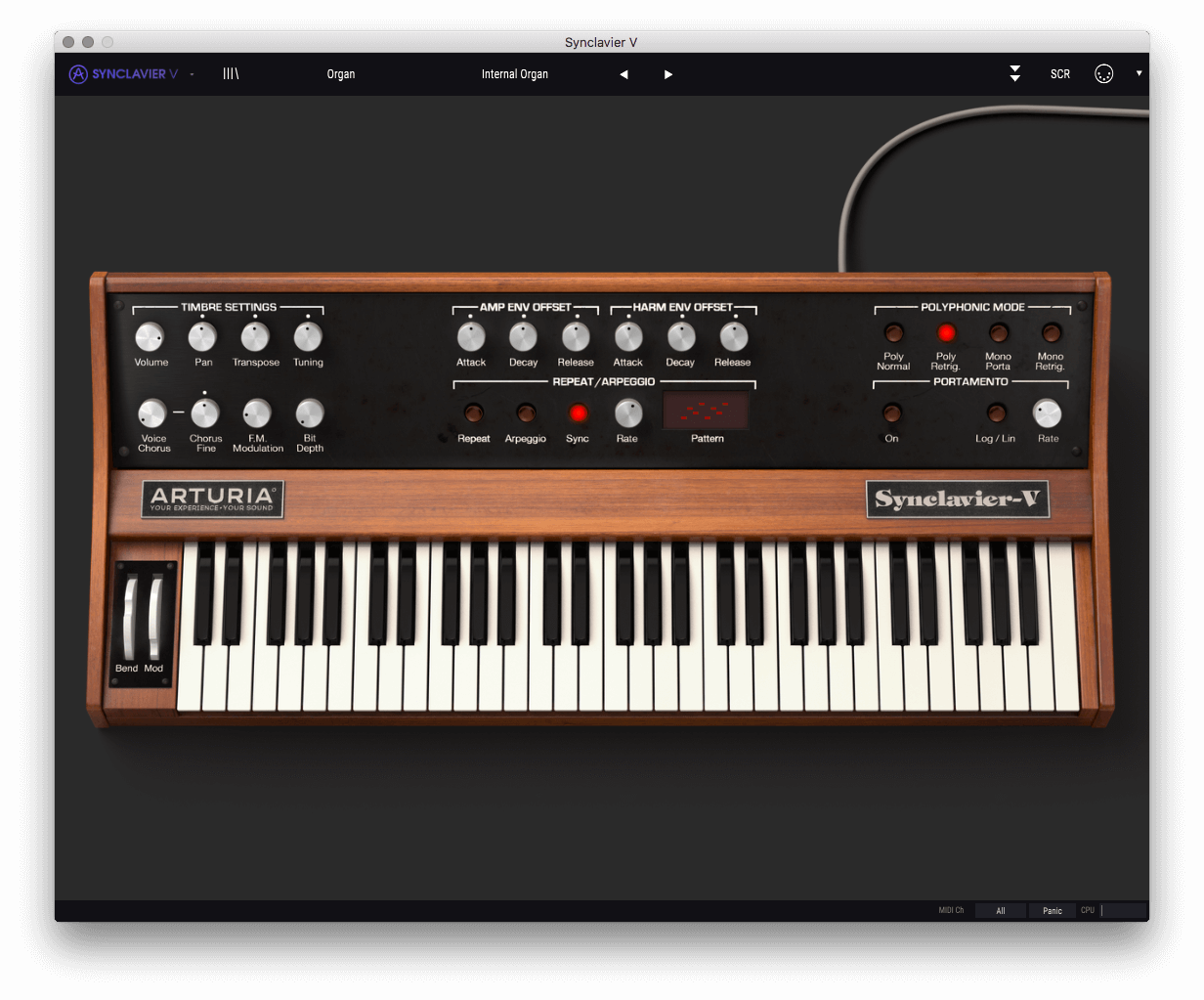This screenshot has width=1204, height=1000.
Task: Minimize the Synclavier V window
Action: click(x=88, y=42)
